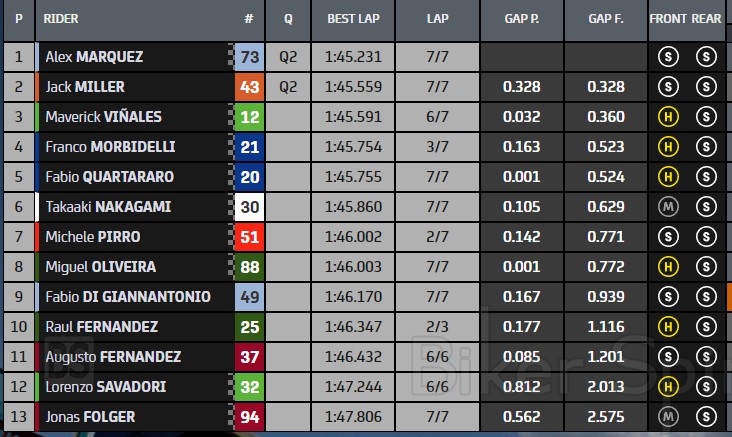This screenshot has width=732, height=437.
Task: Click the Q2 cell in Alex Marquez's row
Action: click(288, 57)
